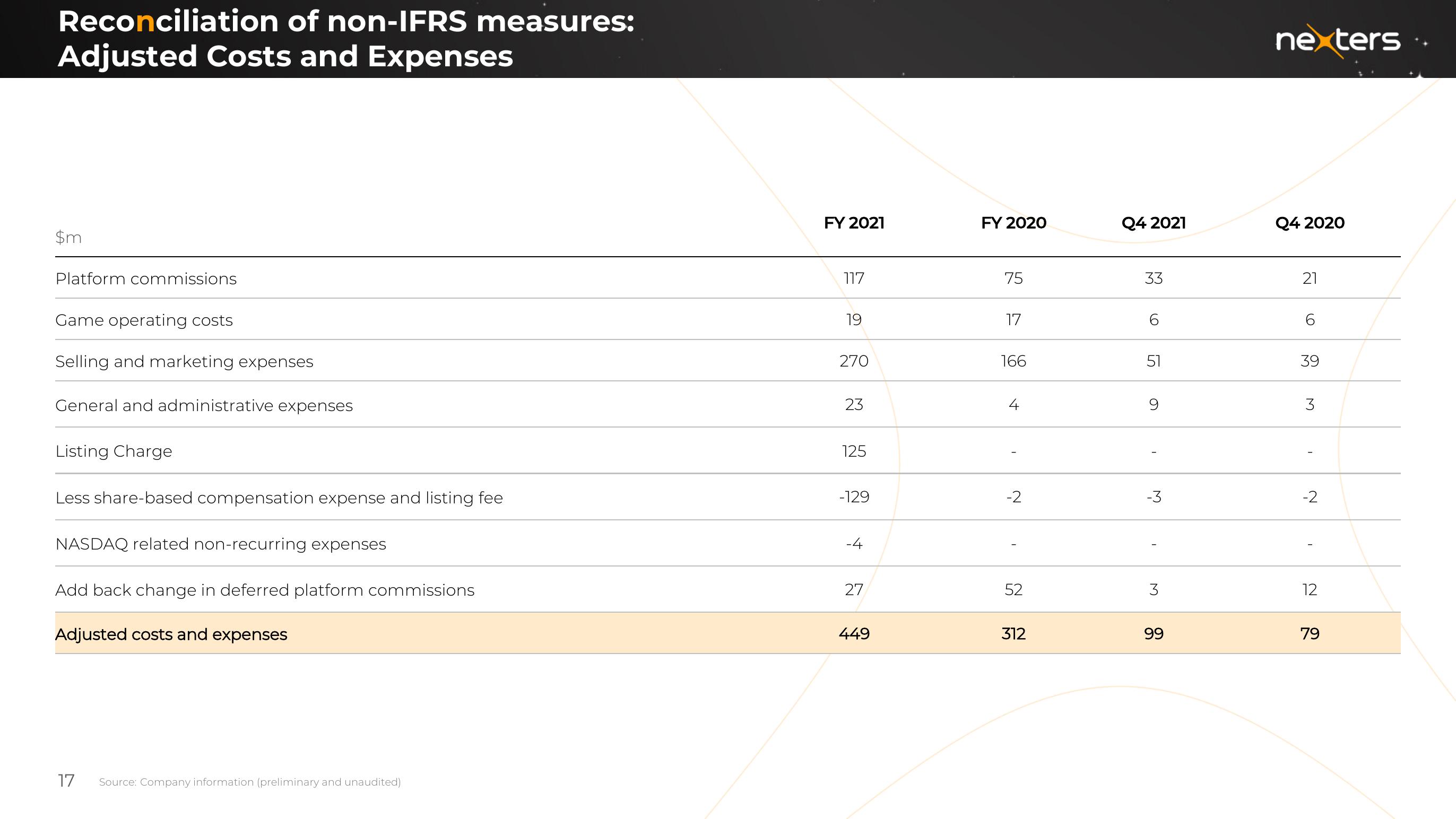Click the slide page number 17

(66, 781)
